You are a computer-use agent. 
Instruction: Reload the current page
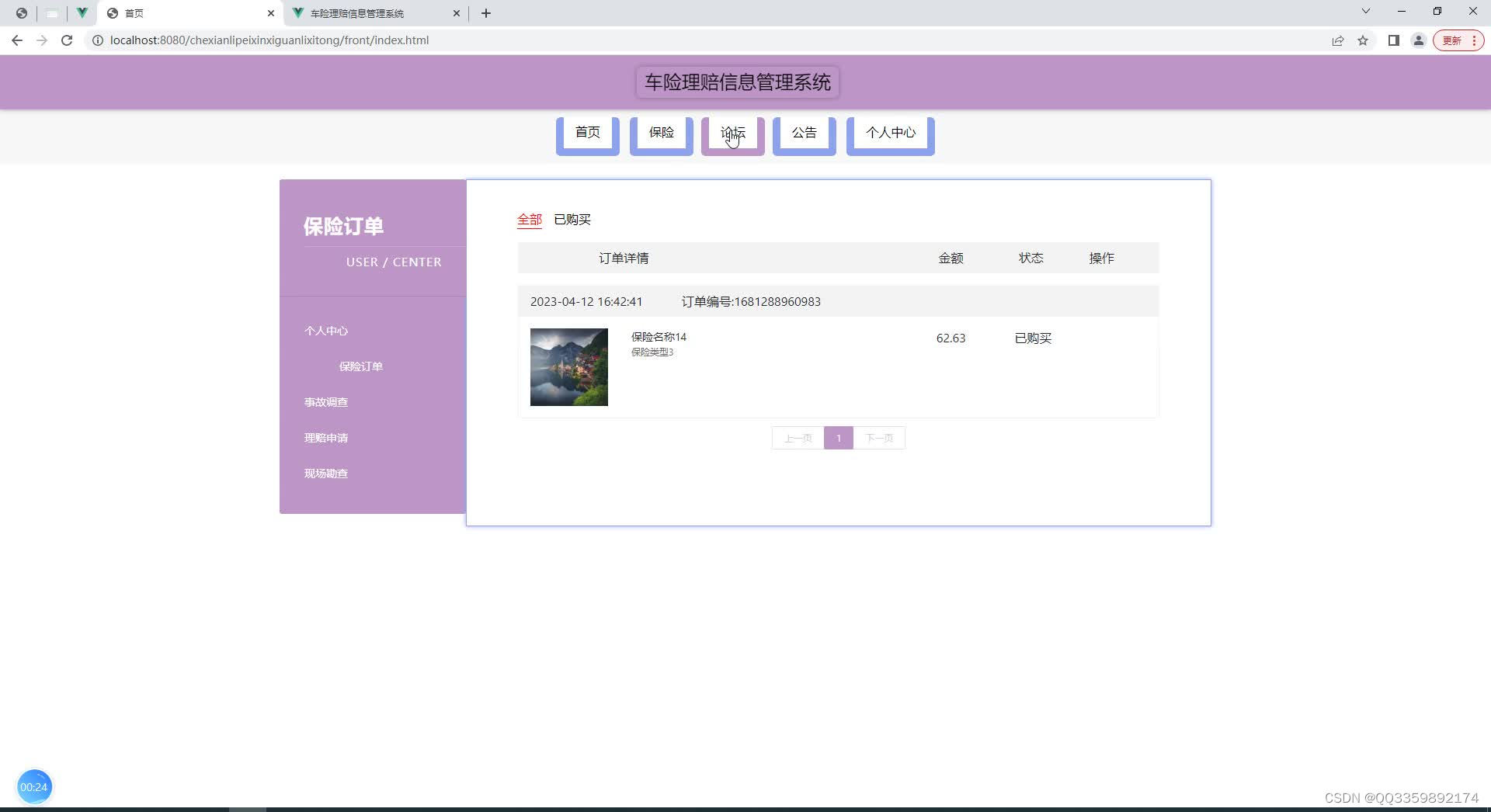67,40
